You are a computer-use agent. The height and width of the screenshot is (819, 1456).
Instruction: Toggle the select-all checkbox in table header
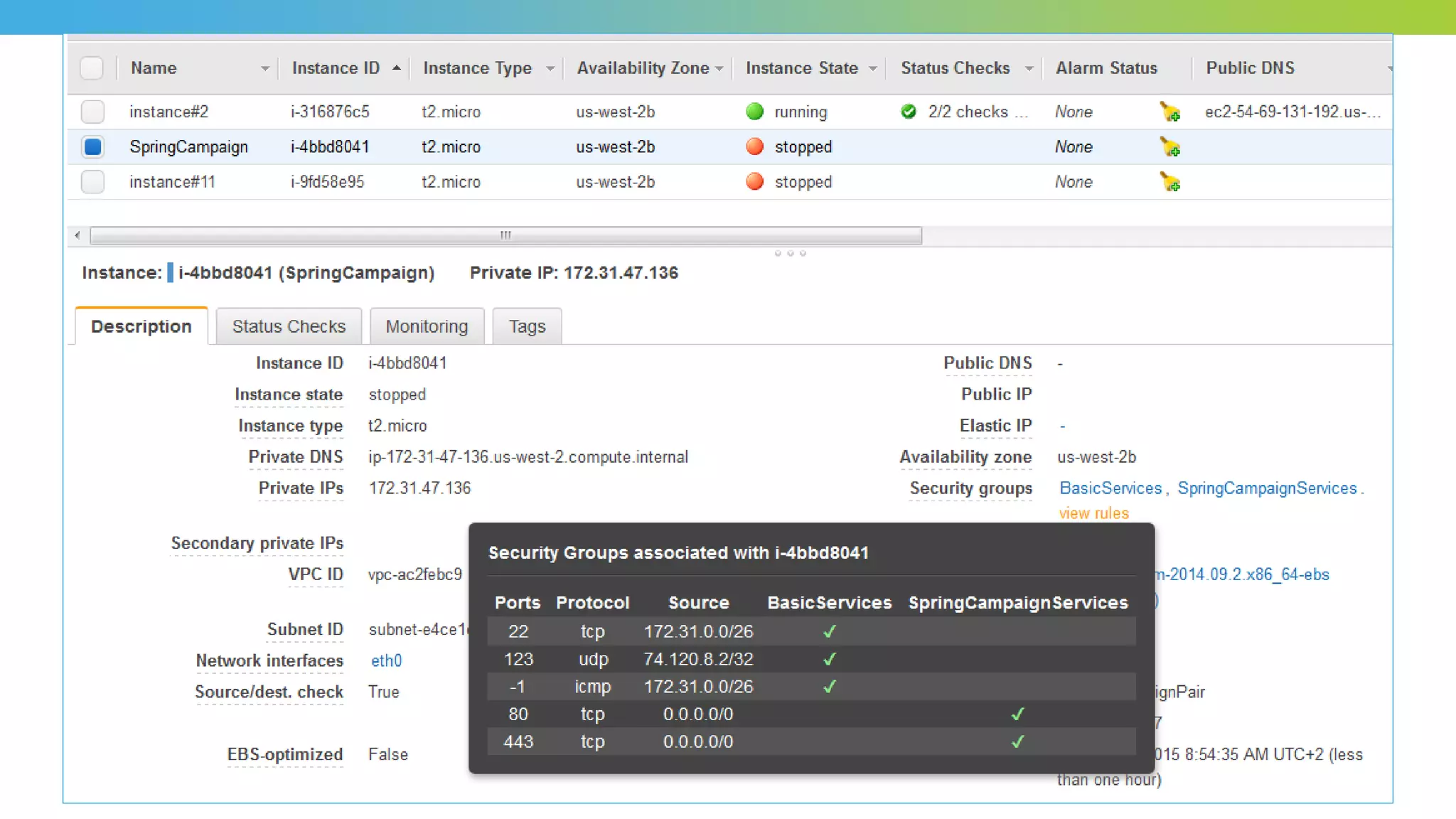tap(92, 68)
